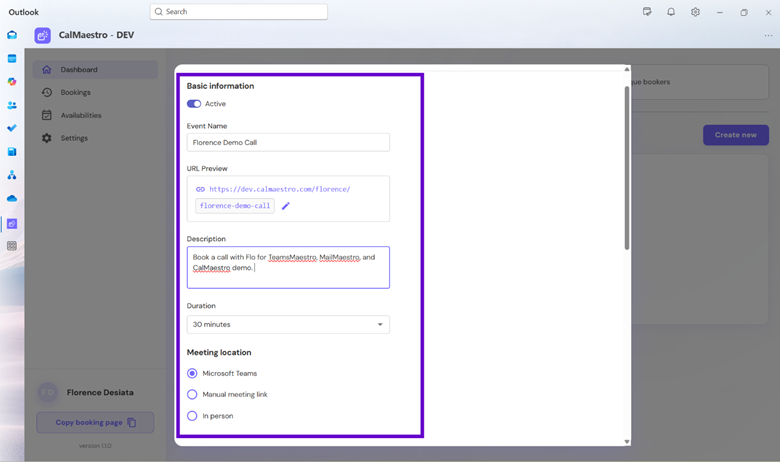Viewport: 780px width, 462px height.
Task: Go to Dashboard in navigation
Action: coord(95,70)
